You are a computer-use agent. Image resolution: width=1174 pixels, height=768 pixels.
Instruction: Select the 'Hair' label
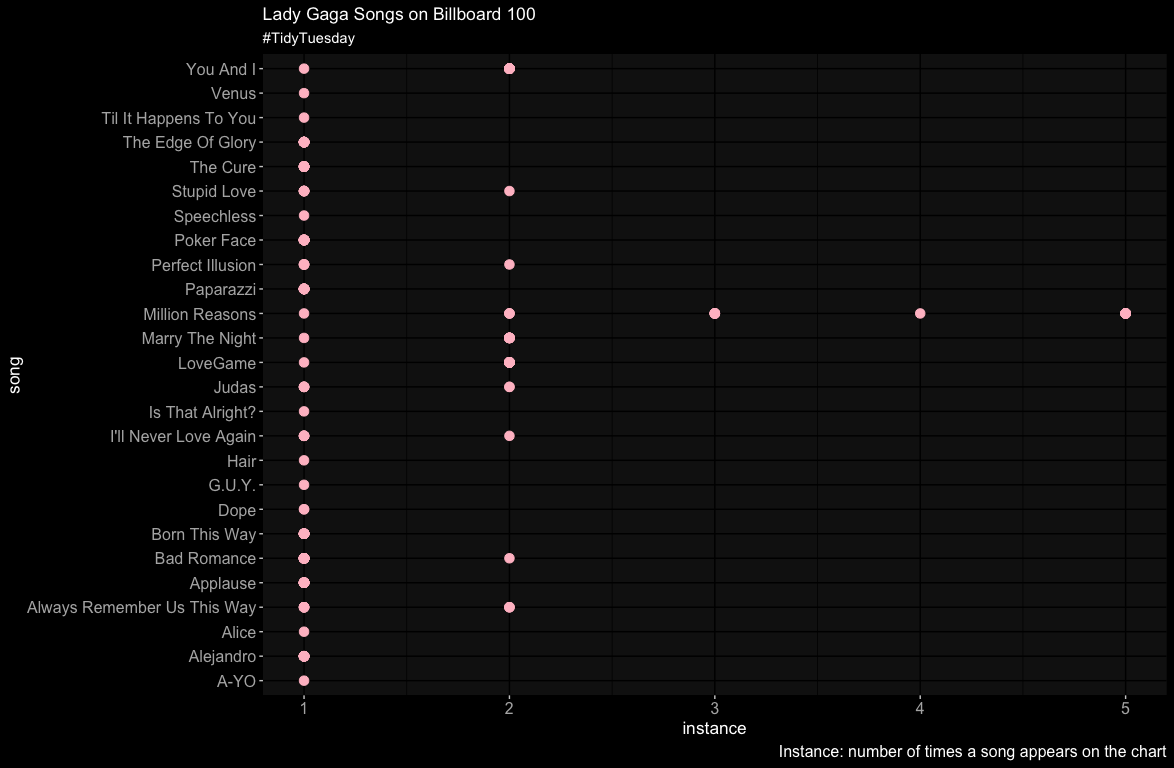pos(242,461)
